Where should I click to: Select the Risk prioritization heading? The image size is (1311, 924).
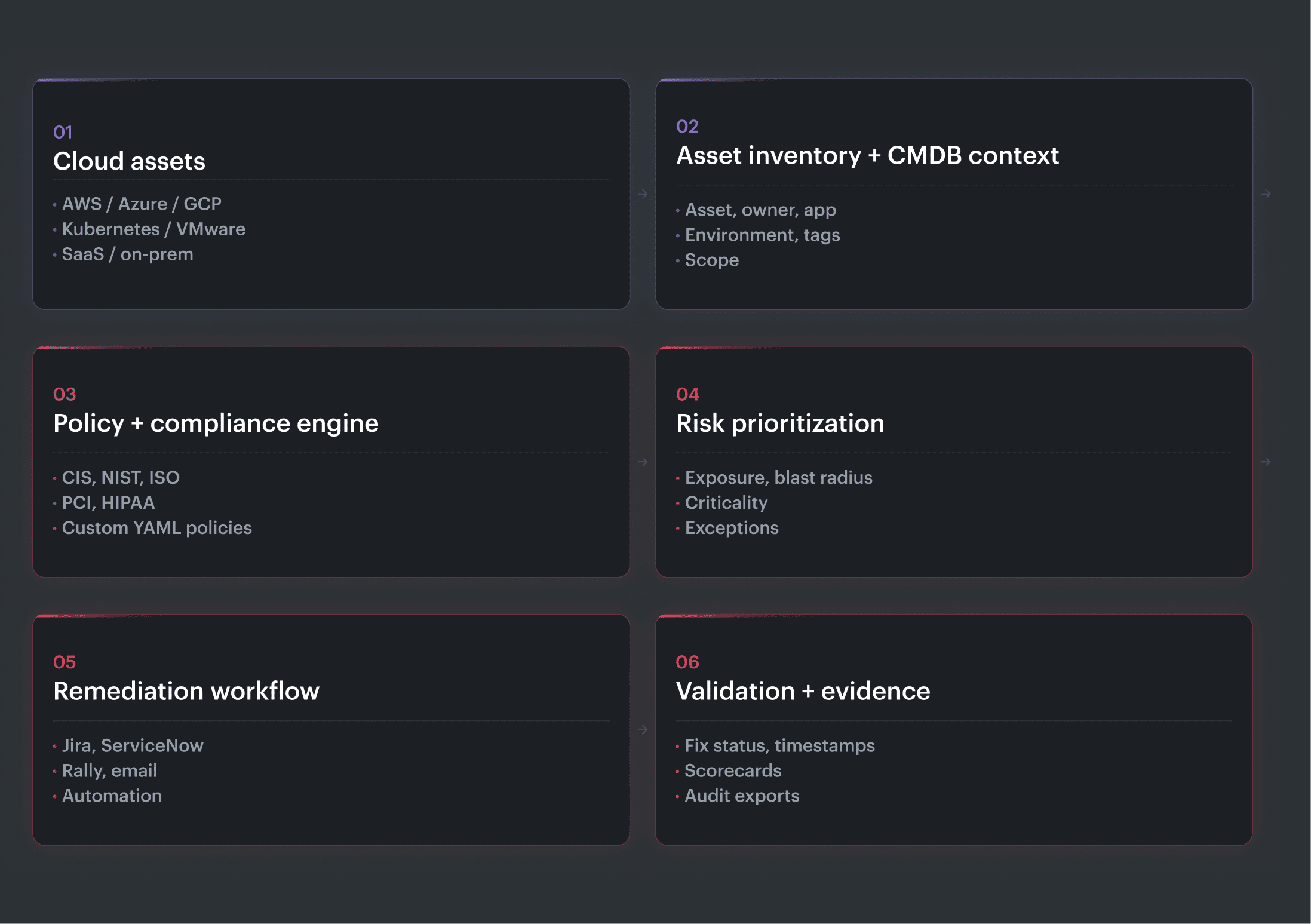780,423
